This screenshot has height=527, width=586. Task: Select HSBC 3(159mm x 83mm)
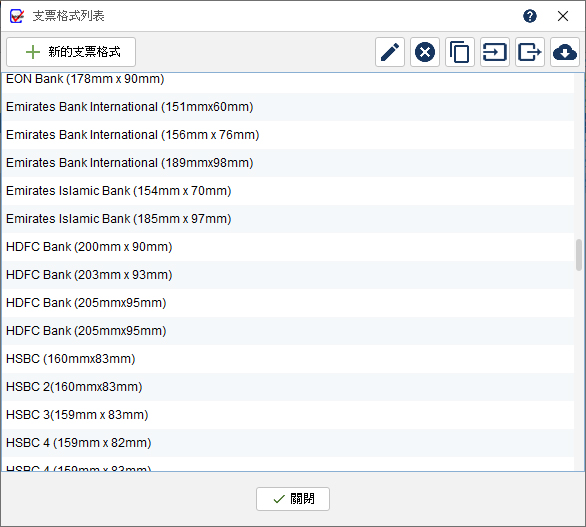point(288,415)
